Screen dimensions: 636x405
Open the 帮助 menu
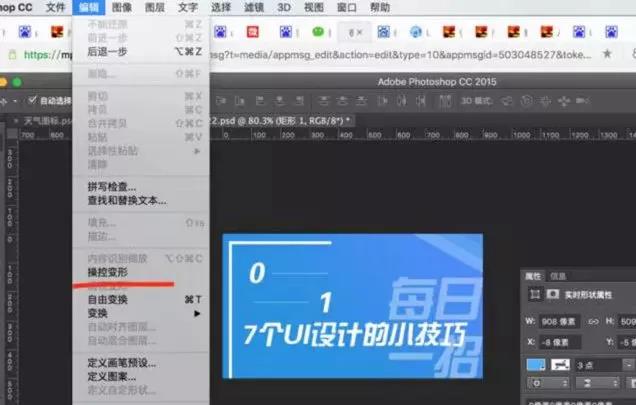click(x=380, y=7)
